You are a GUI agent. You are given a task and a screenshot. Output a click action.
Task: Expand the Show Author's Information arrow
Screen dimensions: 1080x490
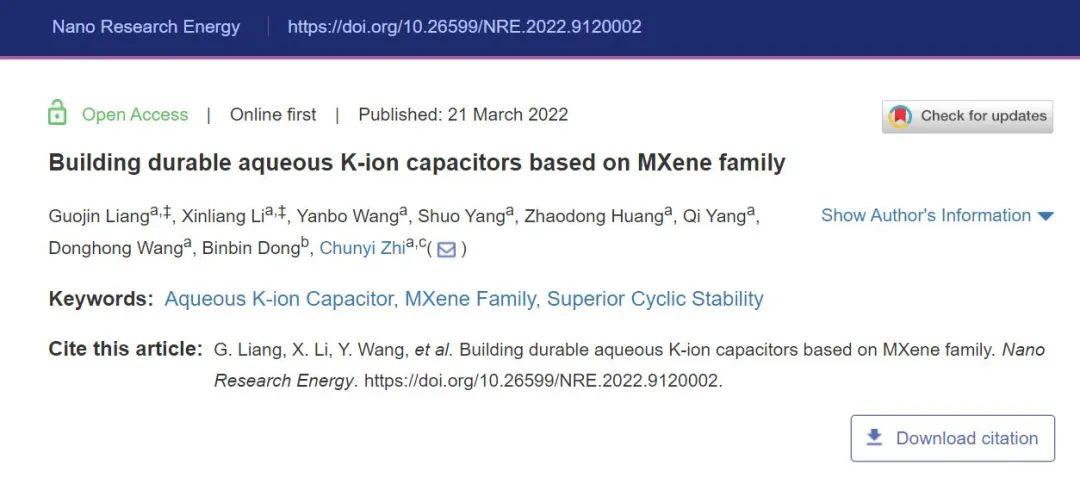point(1046,216)
